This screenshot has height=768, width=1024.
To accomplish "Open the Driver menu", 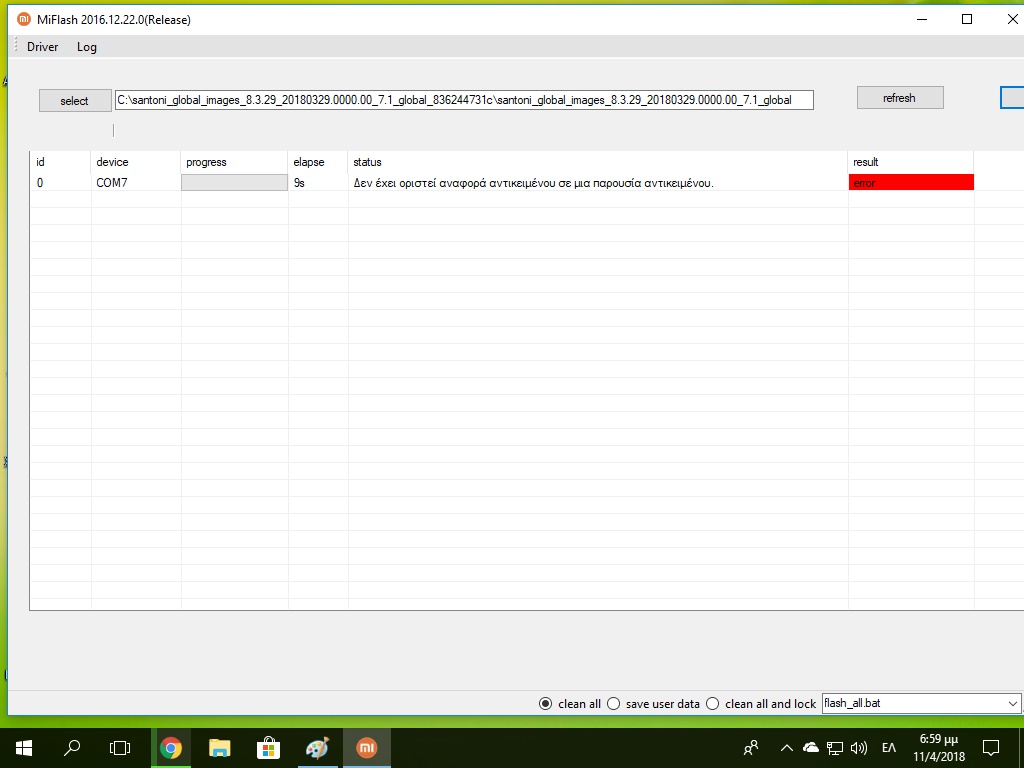I will coord(42,47).
